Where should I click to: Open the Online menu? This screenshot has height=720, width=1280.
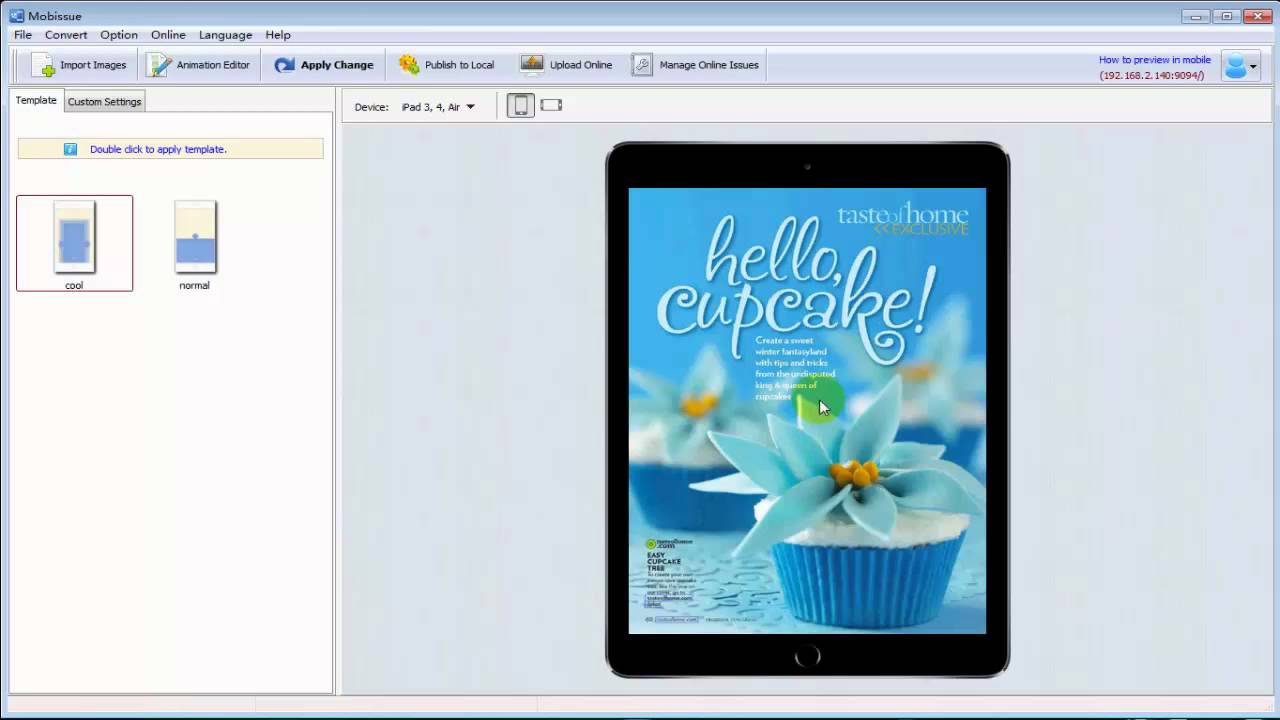[x=168, y=35]
